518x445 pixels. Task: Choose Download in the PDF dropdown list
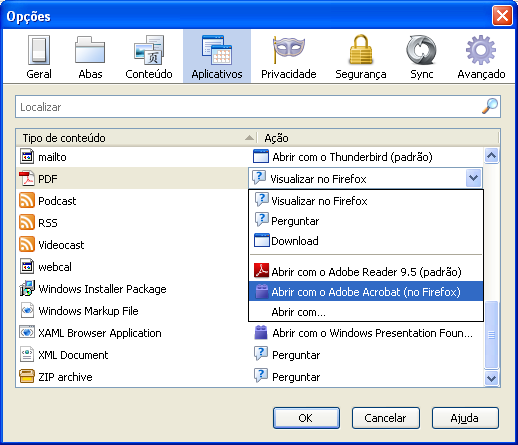[366, 241]
